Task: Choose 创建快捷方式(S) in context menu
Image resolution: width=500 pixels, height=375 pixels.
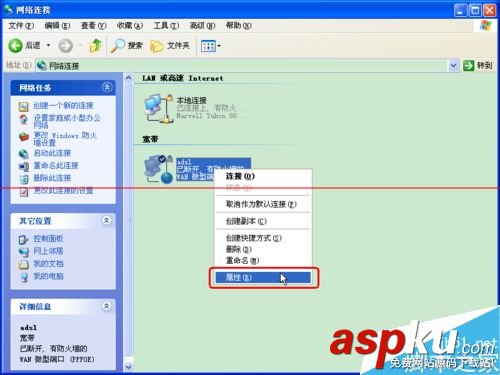Action: click(263, 238)
